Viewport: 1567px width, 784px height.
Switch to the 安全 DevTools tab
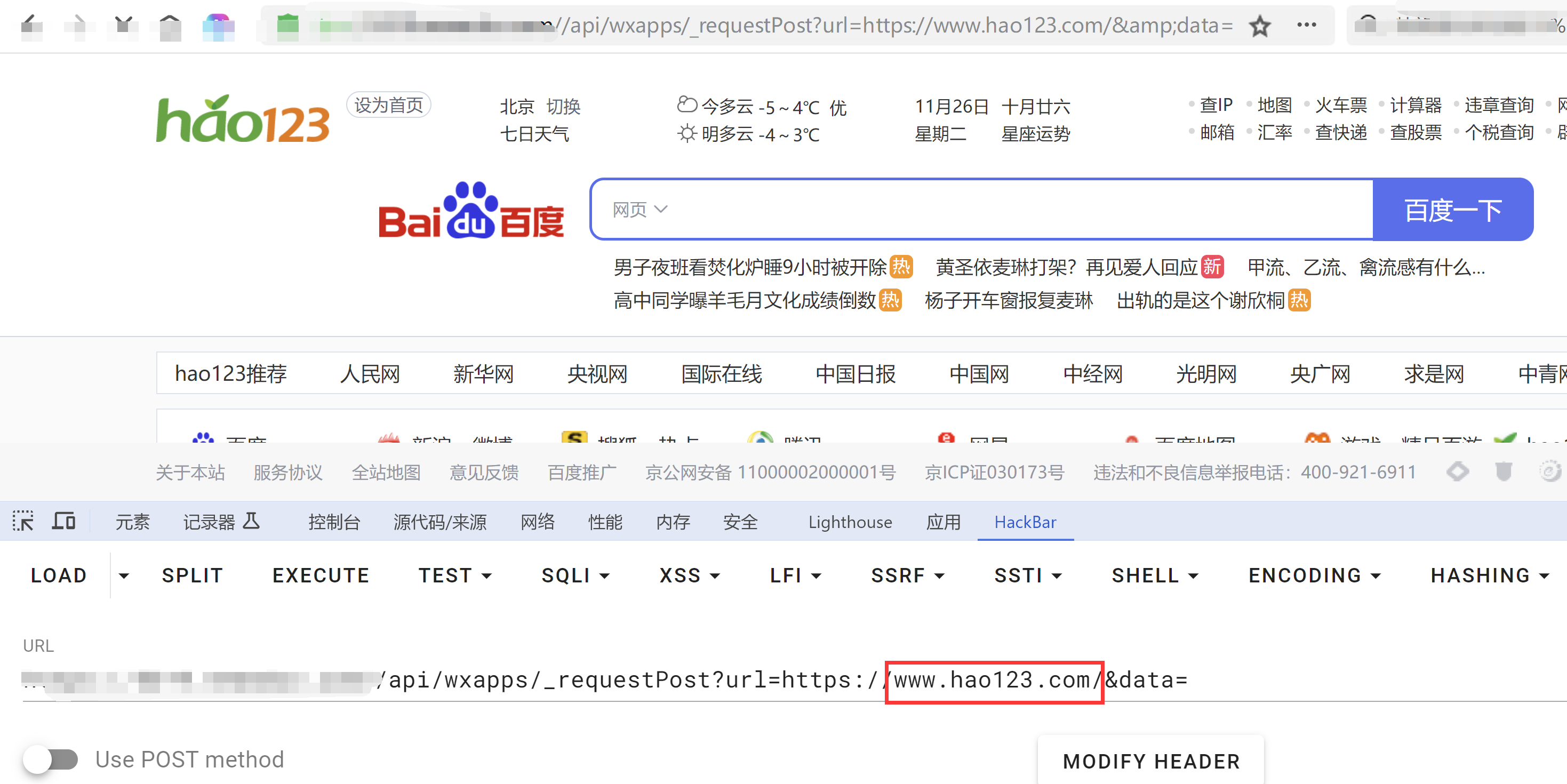click(x=740, y=522)
